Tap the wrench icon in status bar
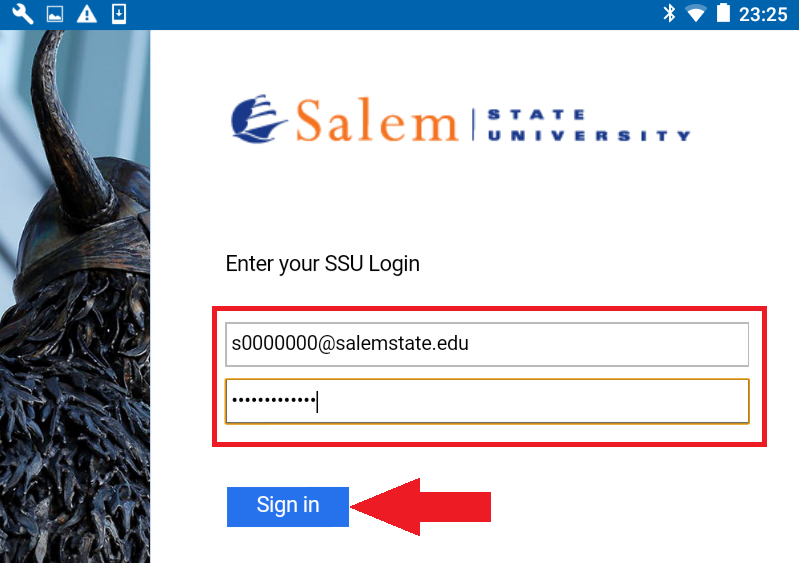This screenshot has height=563, width=799. (x=22, y=14)
